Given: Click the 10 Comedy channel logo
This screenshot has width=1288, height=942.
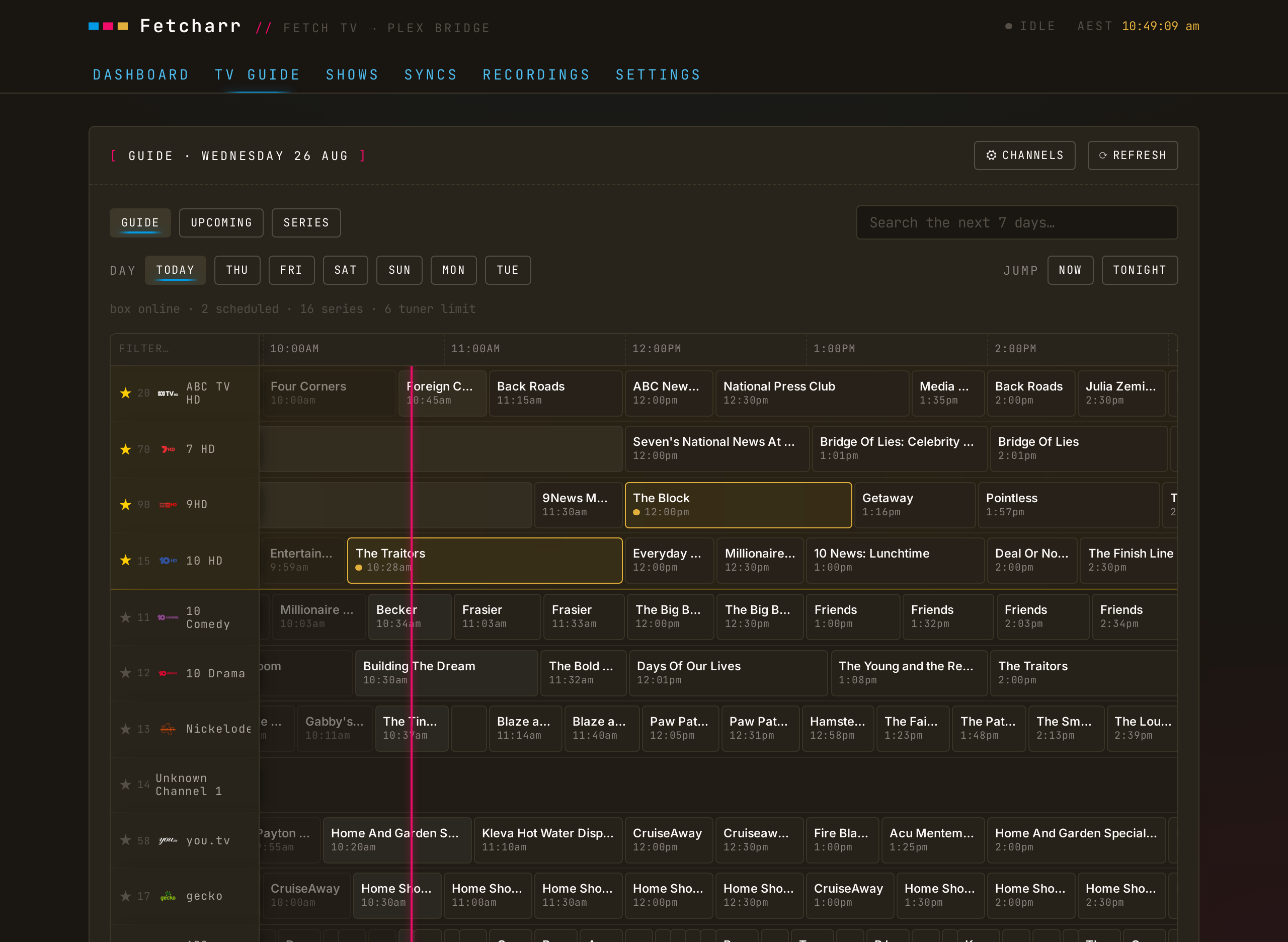Looking at the screenshot, I should click(168, 617).
